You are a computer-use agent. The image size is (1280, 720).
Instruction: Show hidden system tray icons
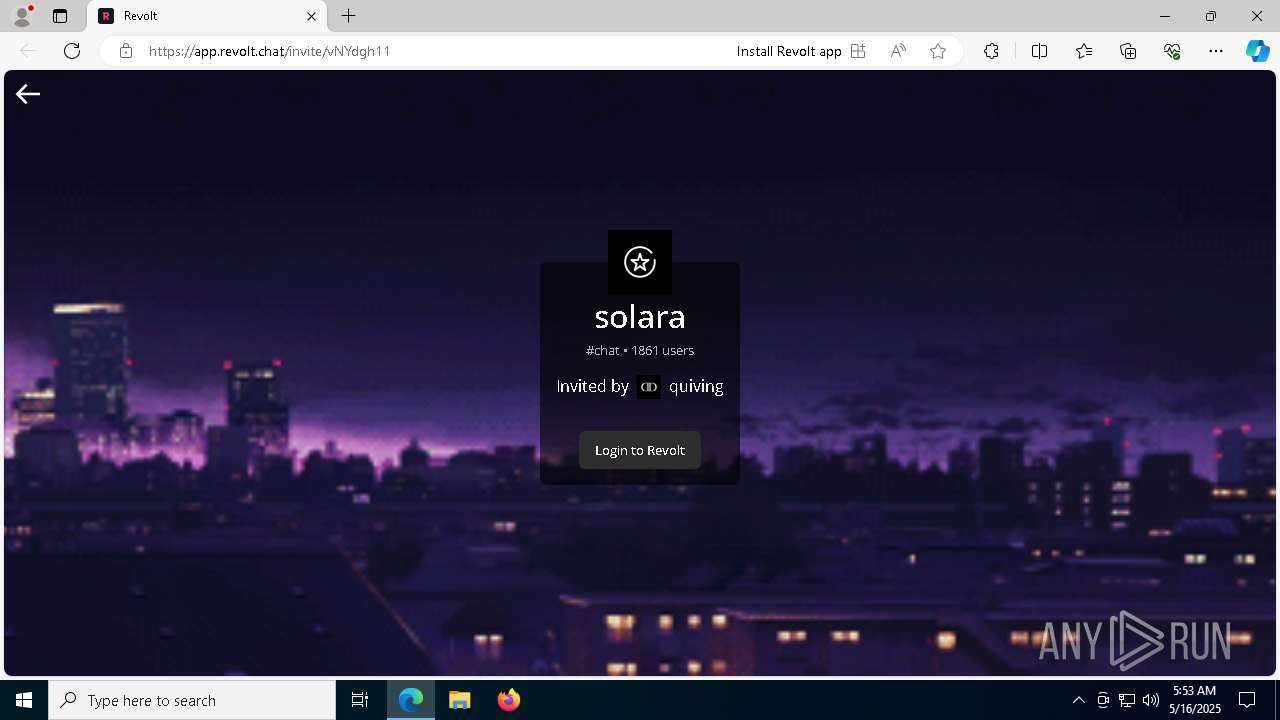tap(1078, 700)
